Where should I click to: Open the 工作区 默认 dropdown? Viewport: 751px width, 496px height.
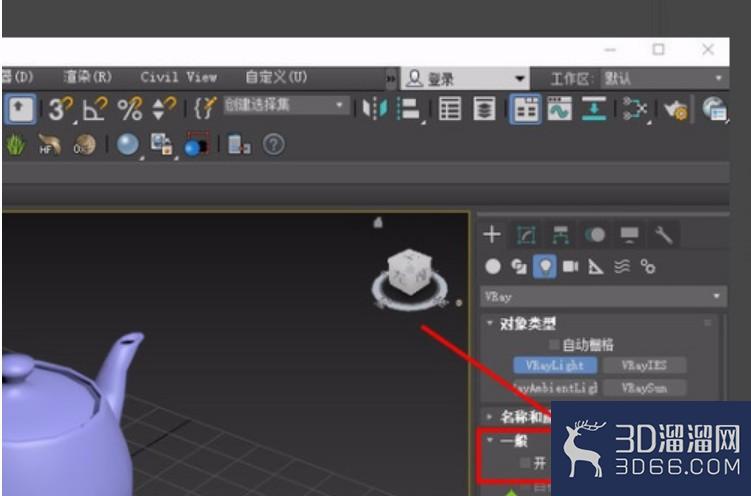(663, 79)
